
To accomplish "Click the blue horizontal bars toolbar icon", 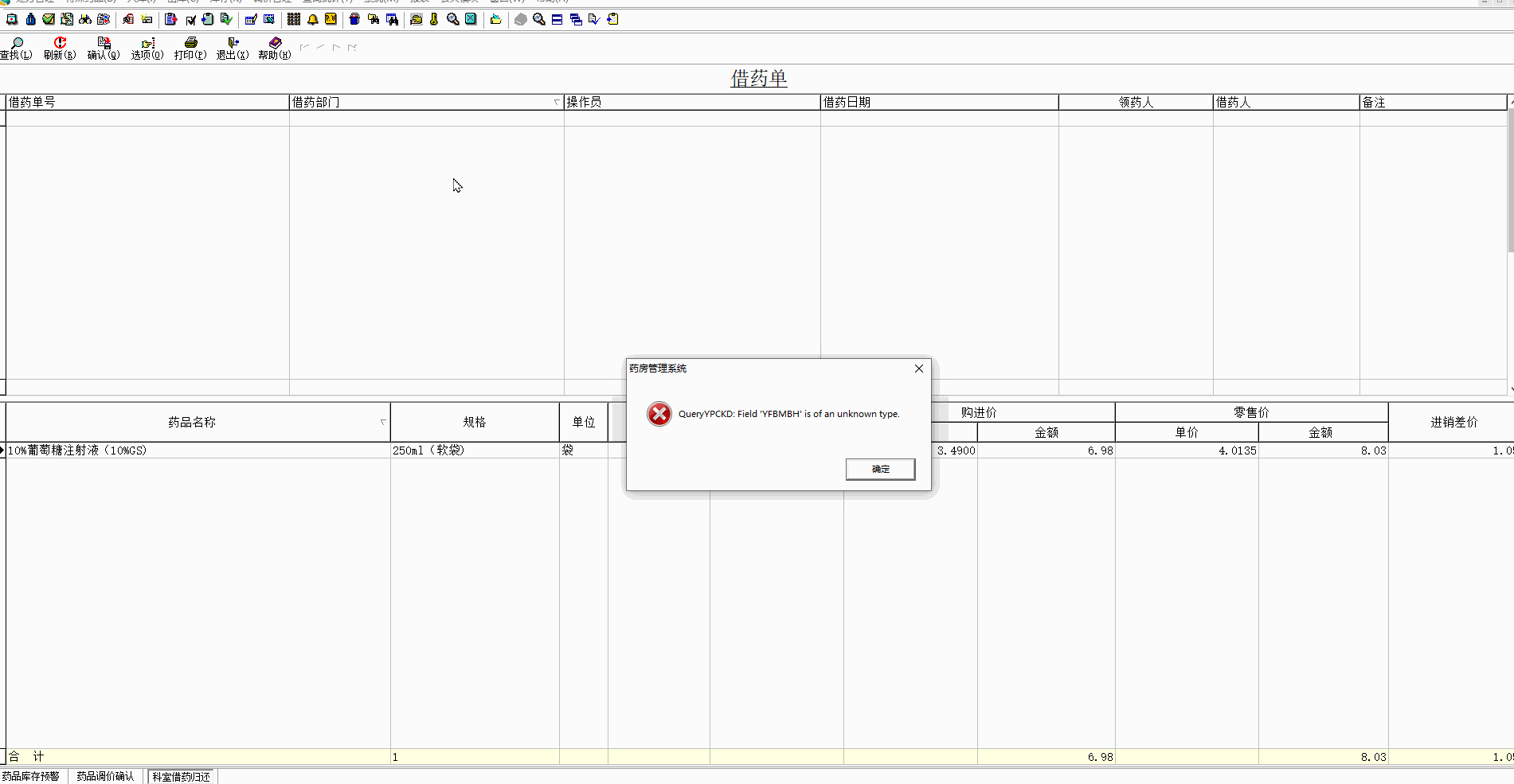I will [x=557, y=19].
